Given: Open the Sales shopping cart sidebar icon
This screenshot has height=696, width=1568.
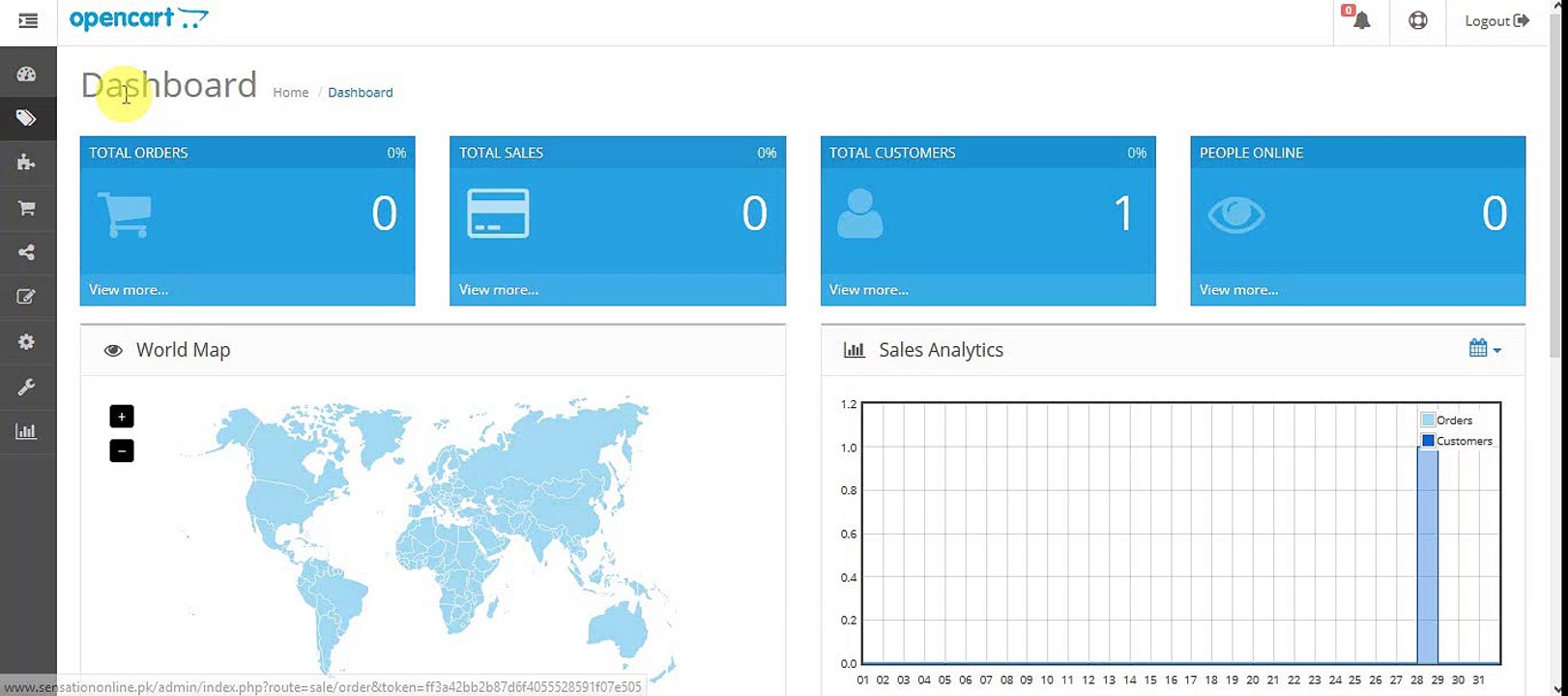Looking at the screenshot, I should click(x=27, y=208).
